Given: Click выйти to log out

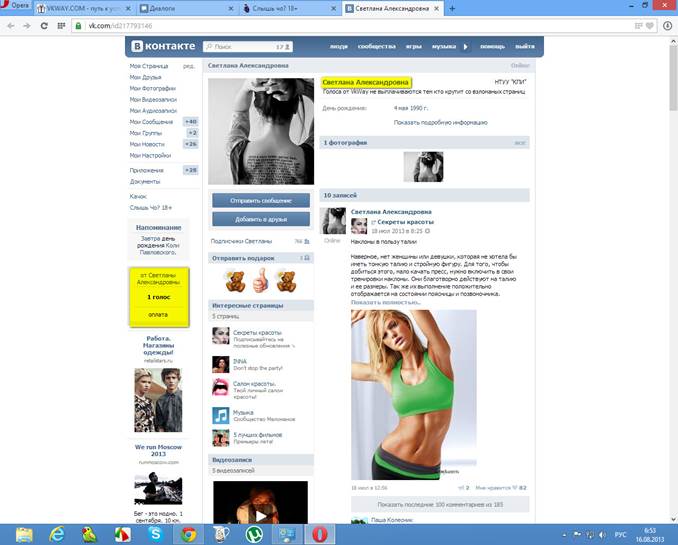Looking at the screenshot, I should 524,46.
